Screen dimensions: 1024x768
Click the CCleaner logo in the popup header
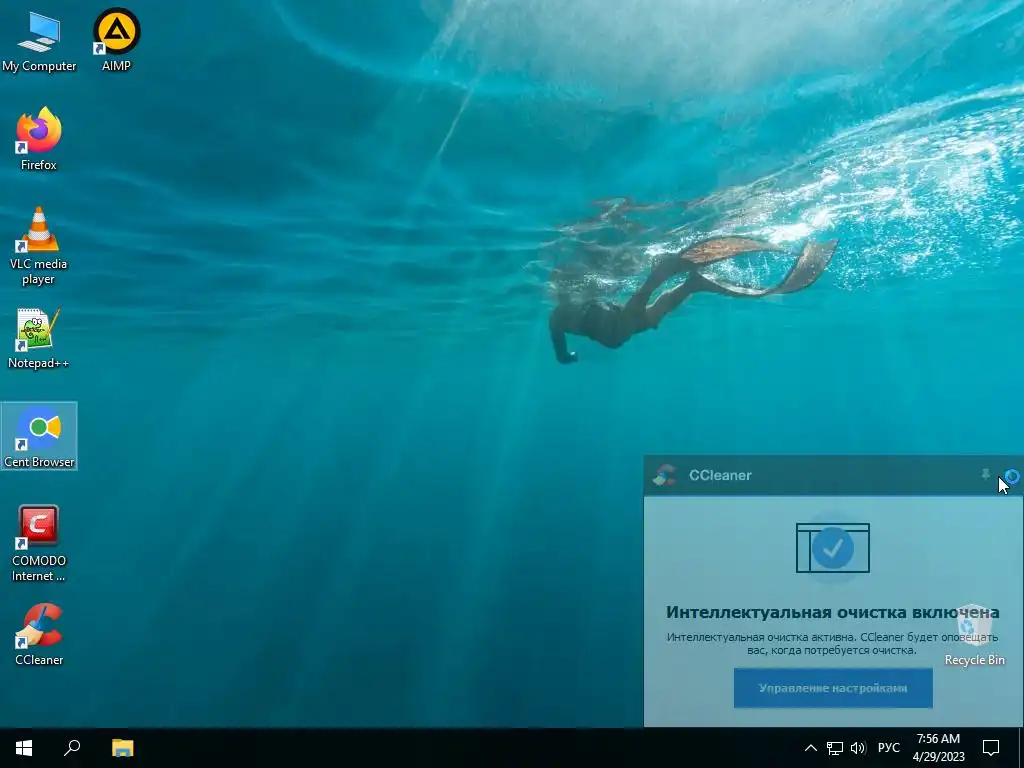pyautogui.click(x=665, y=475)
